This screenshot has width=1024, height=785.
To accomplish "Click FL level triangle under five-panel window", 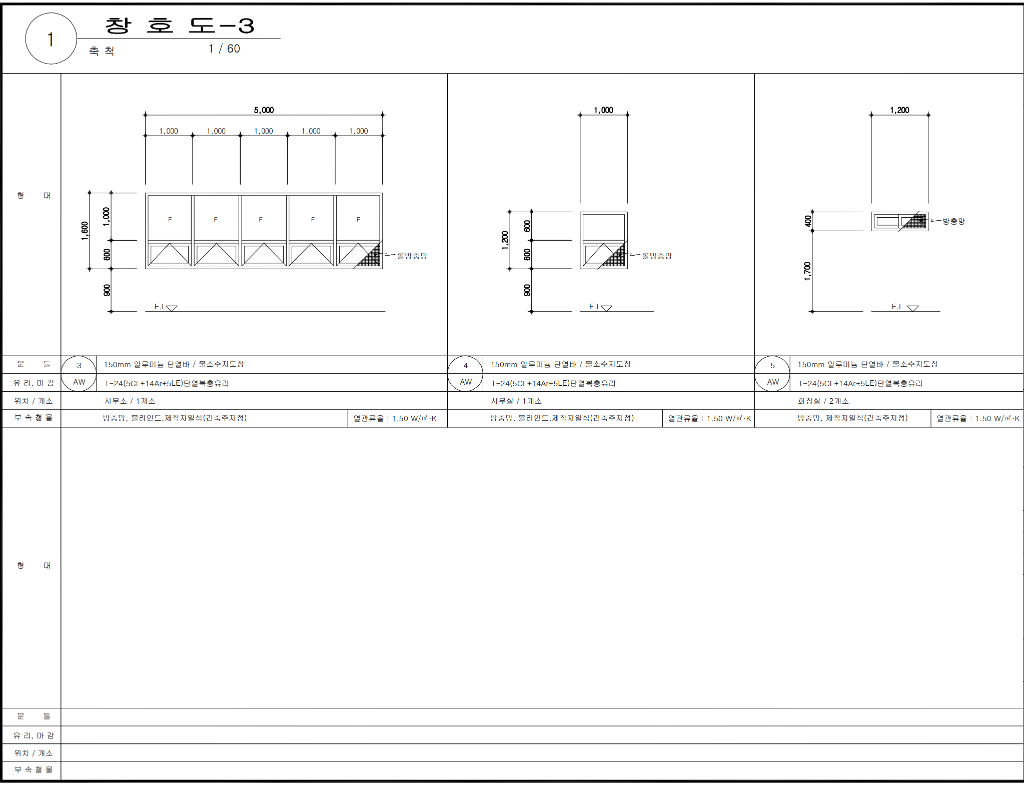I will click(x=171, y=308).
